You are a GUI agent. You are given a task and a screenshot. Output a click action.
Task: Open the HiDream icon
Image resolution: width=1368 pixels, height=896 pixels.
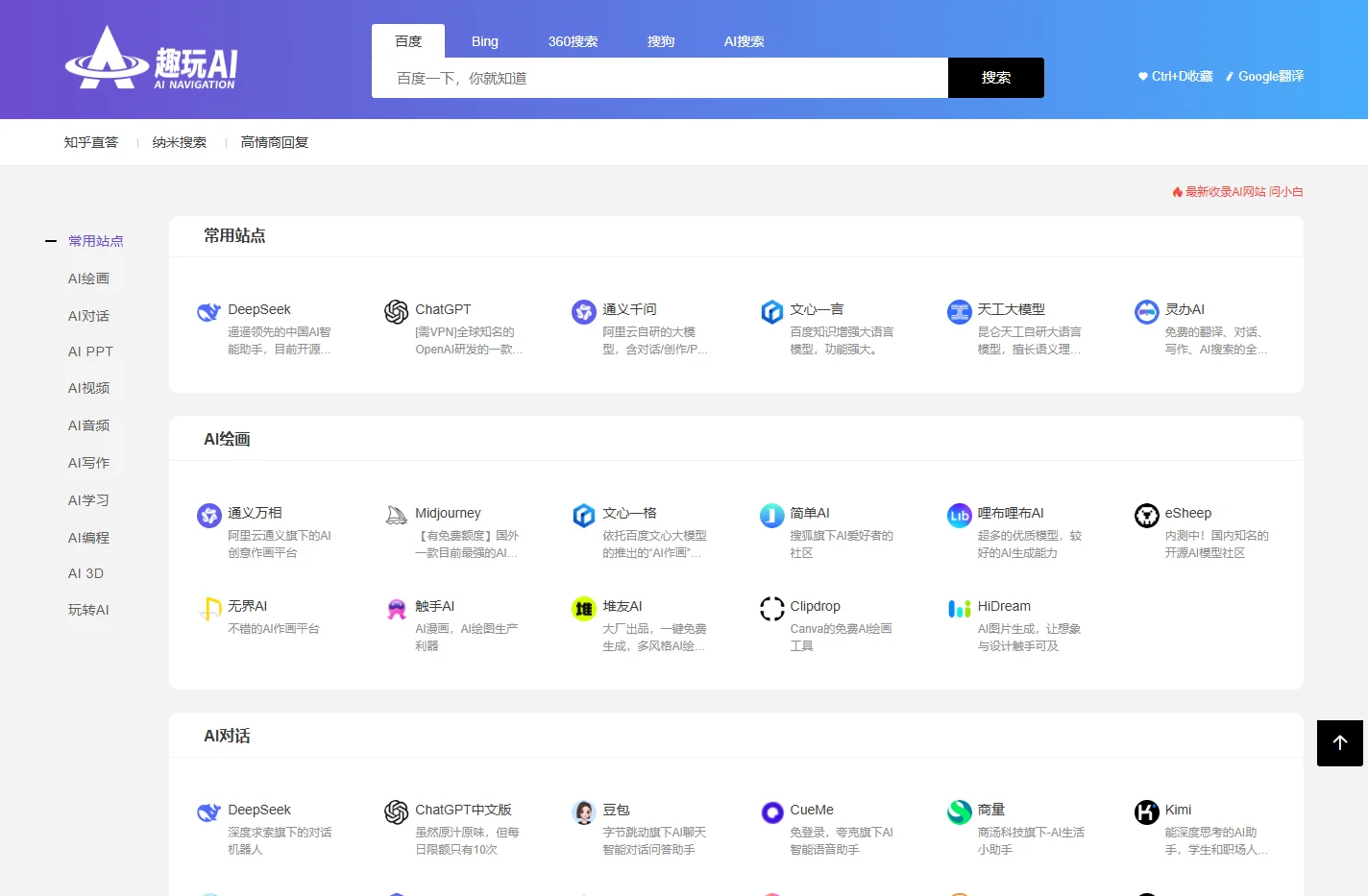point(960,609)
